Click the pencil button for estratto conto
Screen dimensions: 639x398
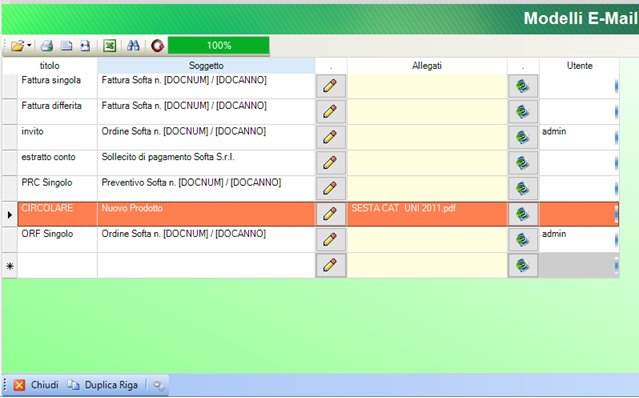331,163
